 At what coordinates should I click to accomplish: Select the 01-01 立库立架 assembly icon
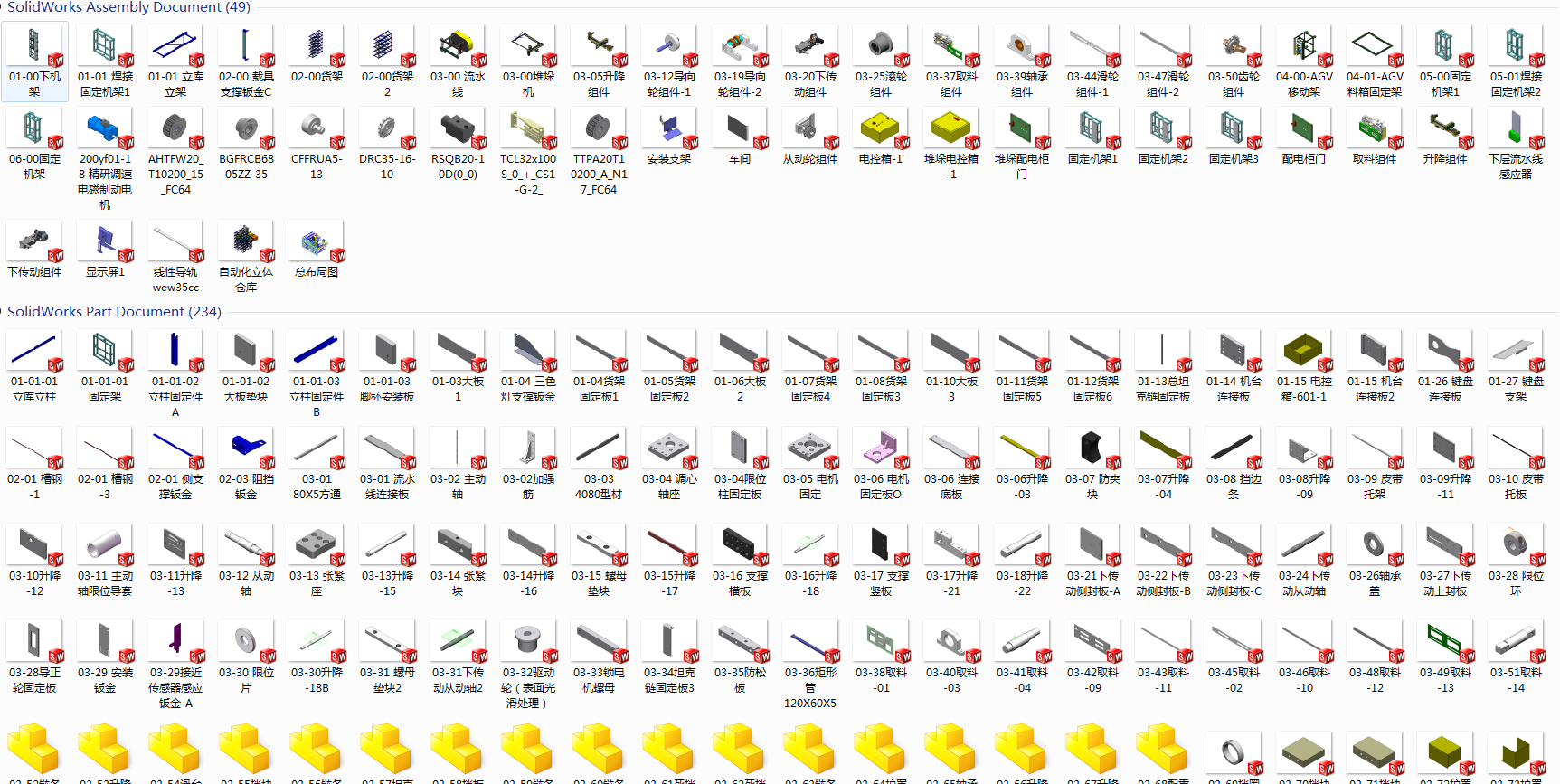click(175, 45)
